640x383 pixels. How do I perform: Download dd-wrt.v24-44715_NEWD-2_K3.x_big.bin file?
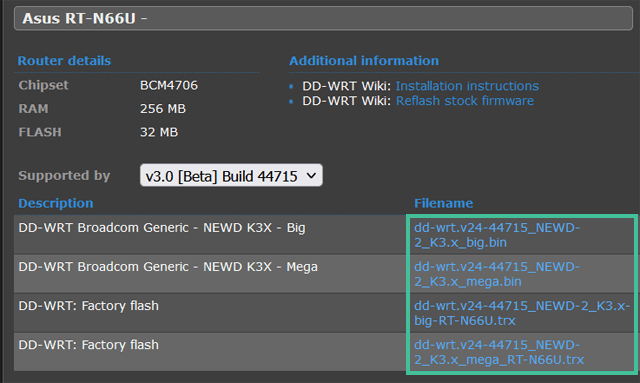[497, 235]
